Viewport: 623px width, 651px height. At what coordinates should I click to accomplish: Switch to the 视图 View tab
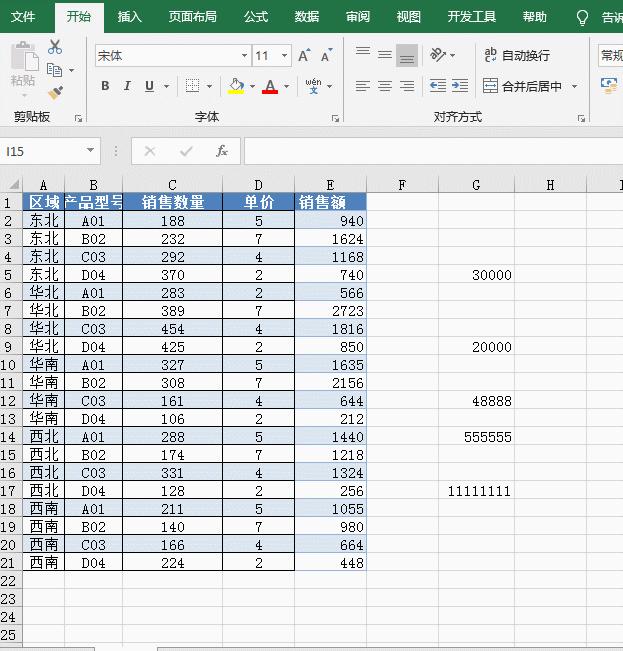coord(409,17)
